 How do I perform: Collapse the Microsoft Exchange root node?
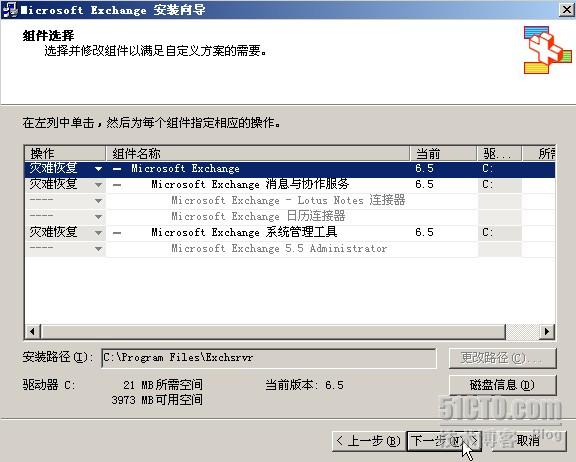pos(117,169)
